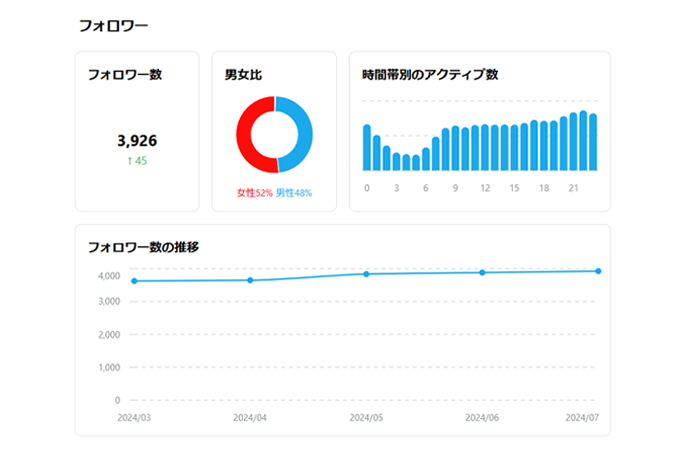Click the green up-arrow increase indicator

(x=131, y=161)
